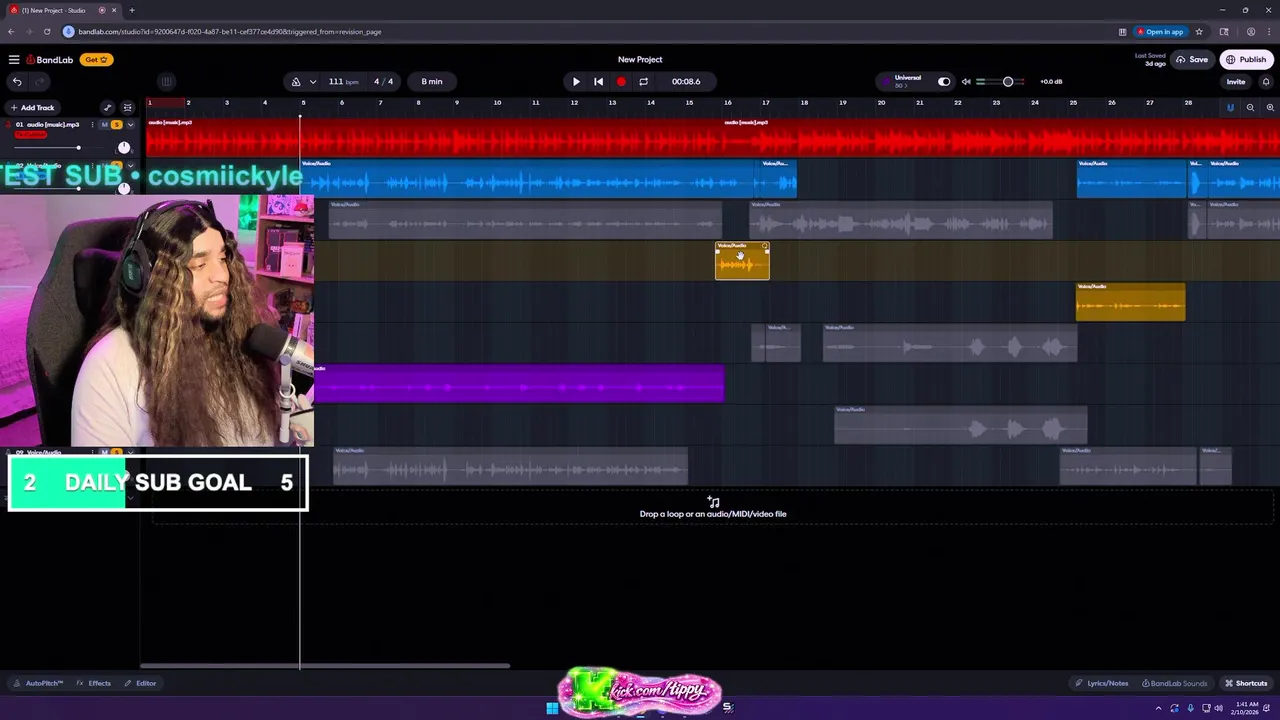Open the Editor panel
The image size is (1280, 720).
[140, 683]
